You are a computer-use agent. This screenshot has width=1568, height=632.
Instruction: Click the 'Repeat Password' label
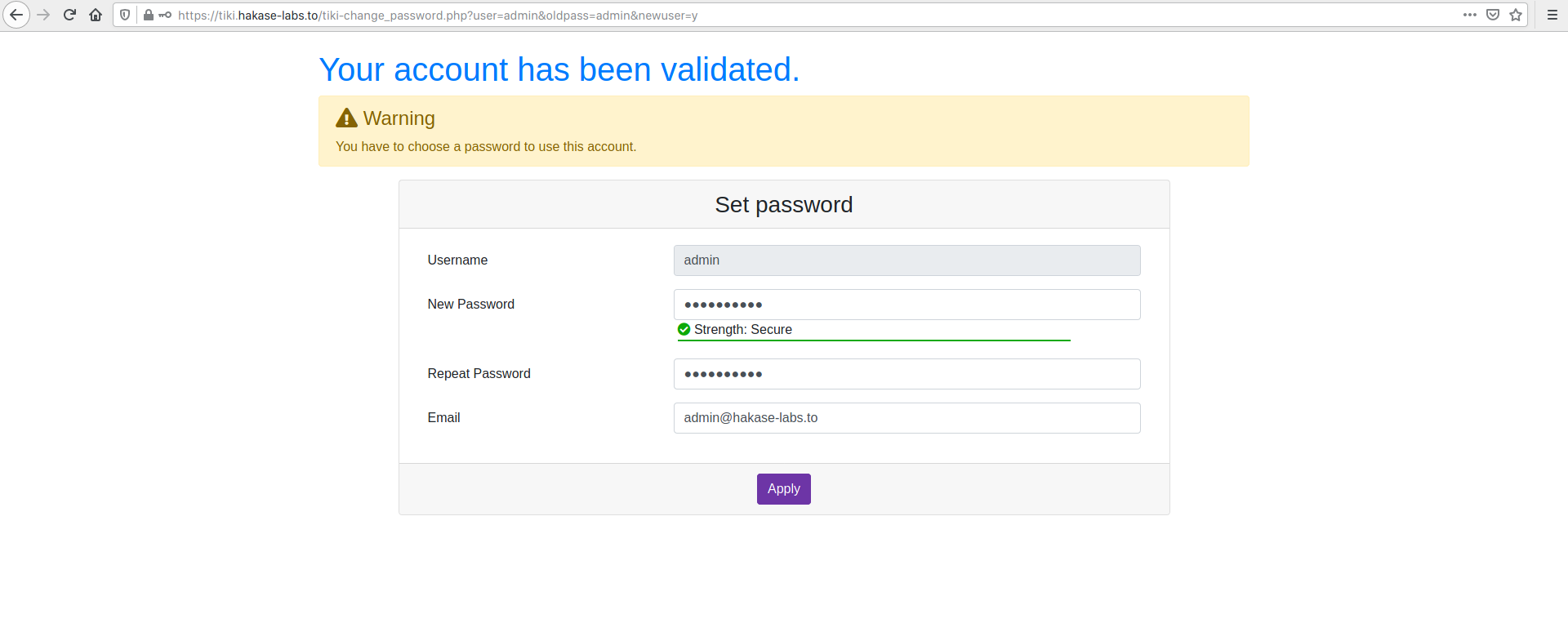pyautogui.click(x=479, y=373)
